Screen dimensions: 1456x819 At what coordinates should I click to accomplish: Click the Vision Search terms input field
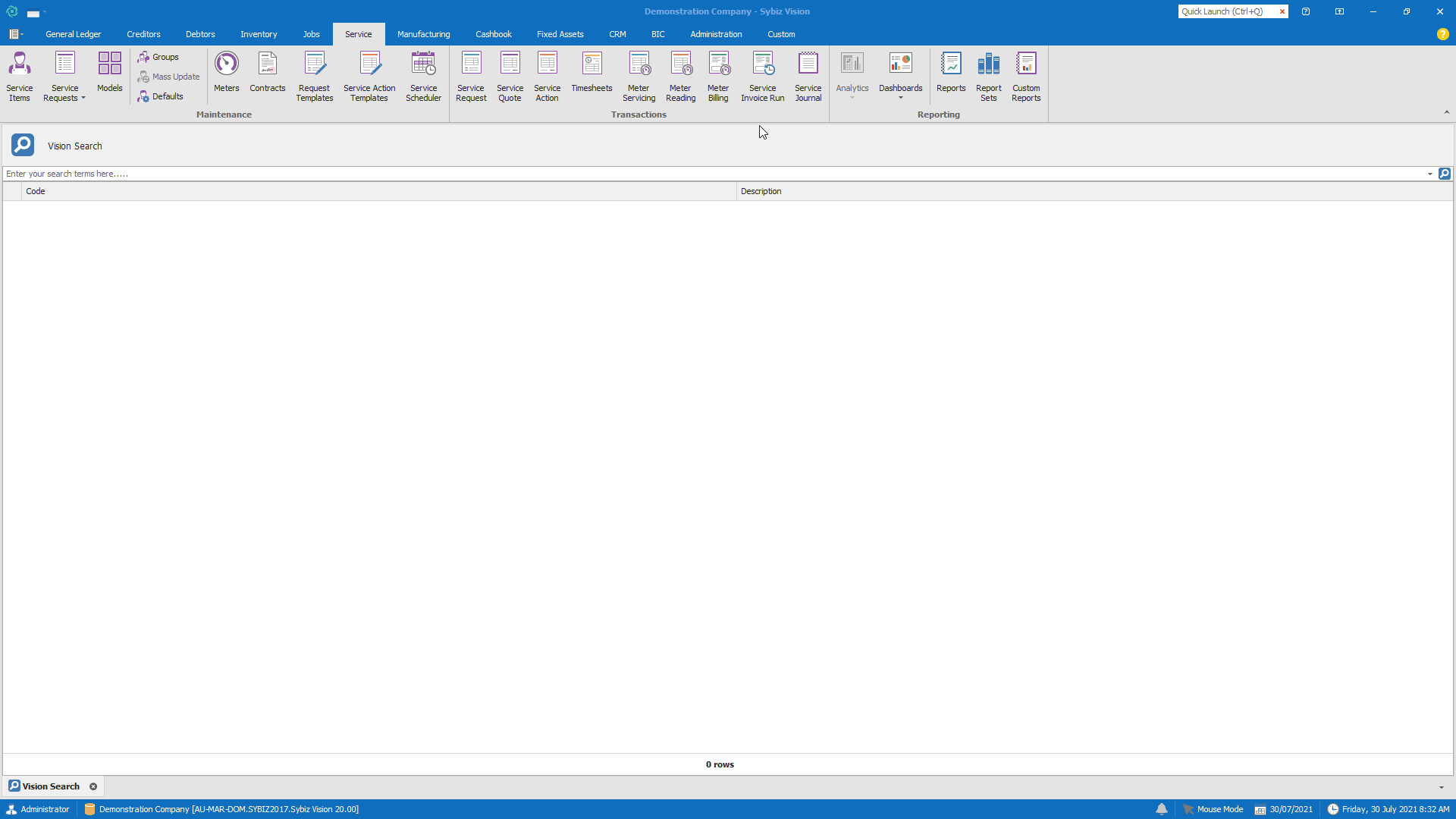[x=682, y=174]
